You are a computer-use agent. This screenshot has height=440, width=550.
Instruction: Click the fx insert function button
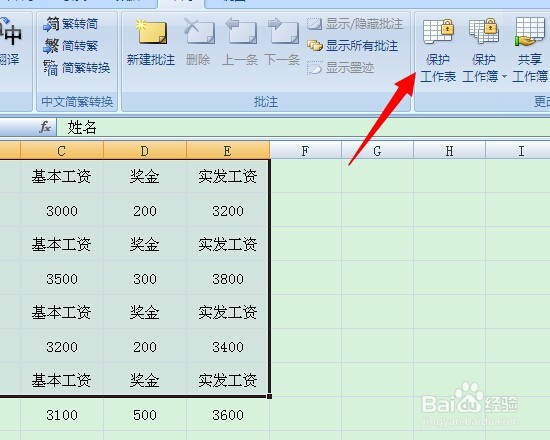(x=45, y=127)
